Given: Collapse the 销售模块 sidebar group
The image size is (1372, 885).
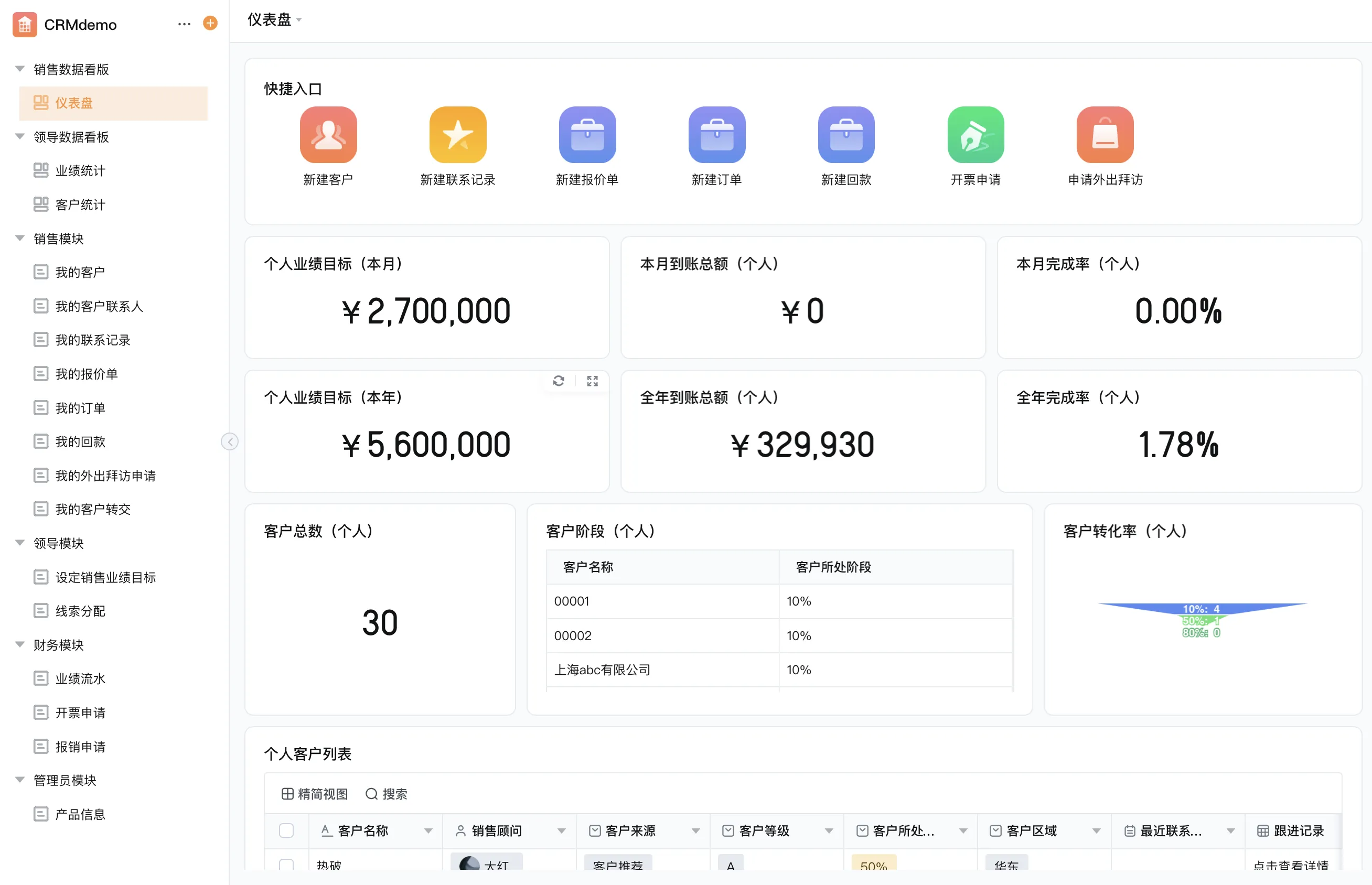Looking at the screenshot, I should [20, 239].
